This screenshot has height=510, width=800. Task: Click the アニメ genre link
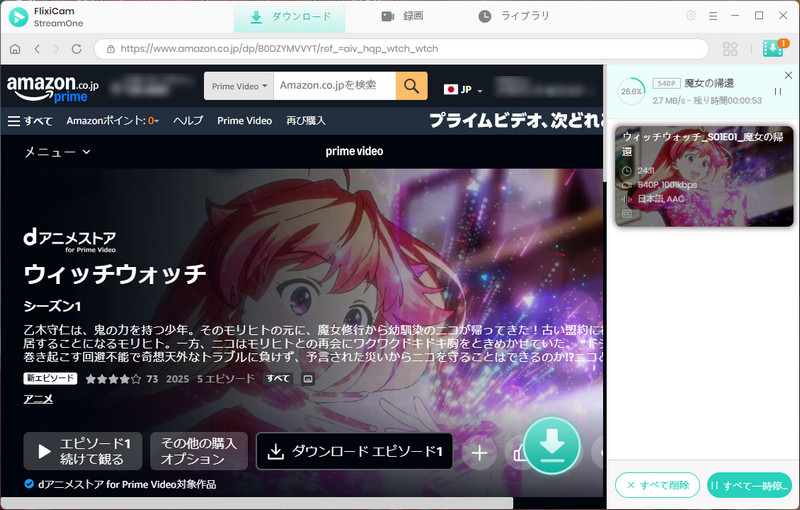click(x=38, y=399)
